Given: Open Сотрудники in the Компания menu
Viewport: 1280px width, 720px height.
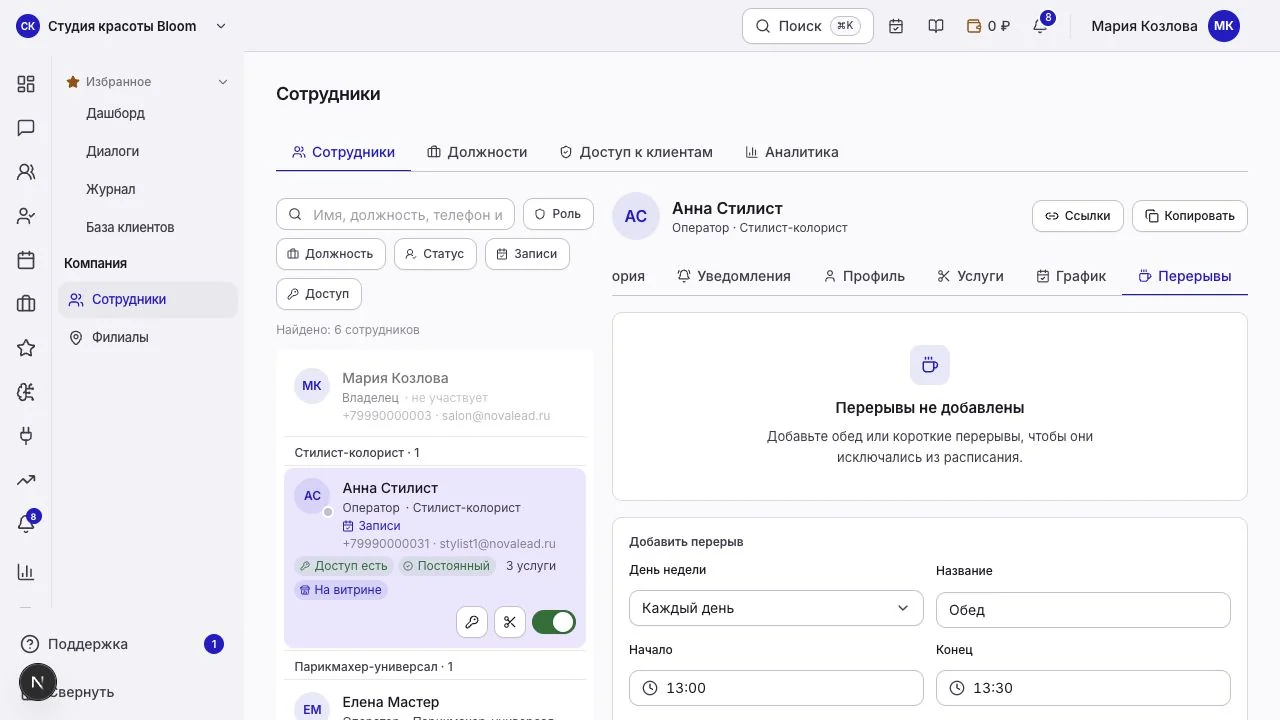Looking at the screenshot, I should (148, 299).
